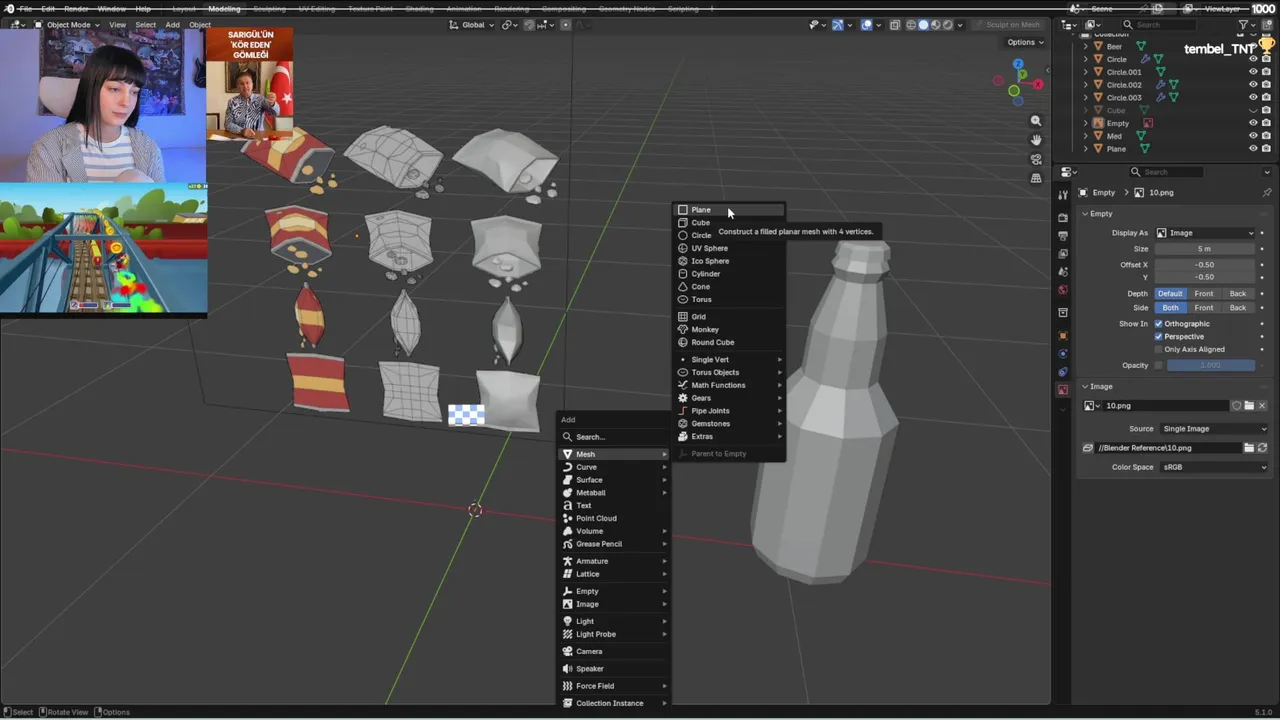Viewport: 1280px width, 720px height.
Task: Open the outliner filter funnel icon
Action: [1244, 25]
